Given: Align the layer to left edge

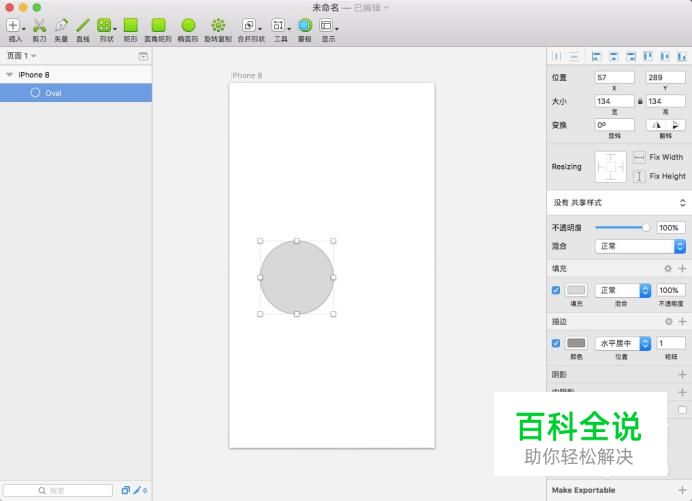Looking at the screenshot, I should tap(596, 56).
